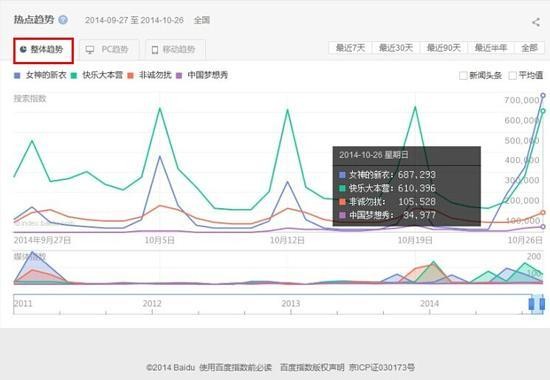Show the 最近7天 range
The width and height of the screenshot is (550, 380).
[x=350, y=48]
